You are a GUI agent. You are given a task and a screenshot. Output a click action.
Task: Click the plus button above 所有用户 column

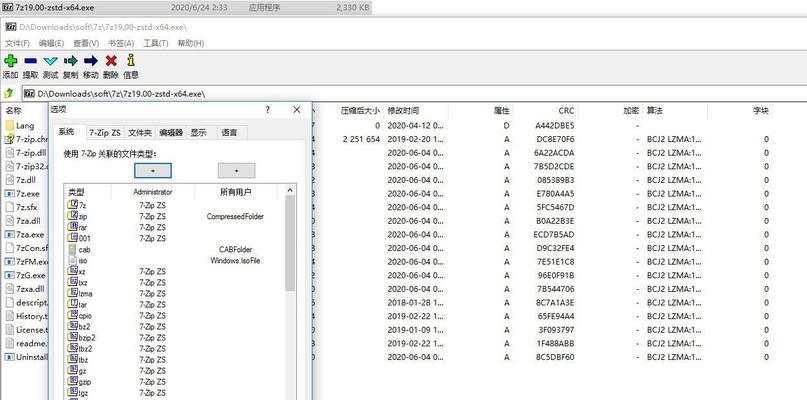tap(236, 170)
